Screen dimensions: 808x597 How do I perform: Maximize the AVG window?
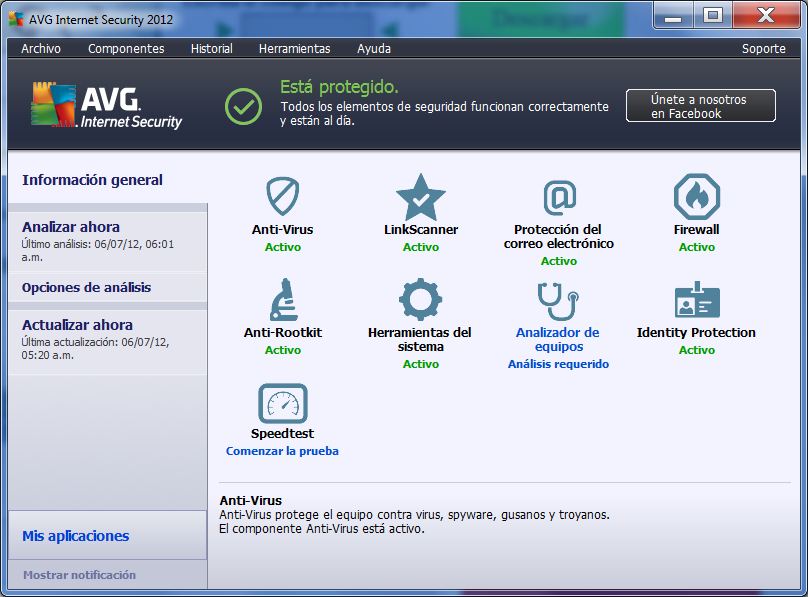pos(713,16)
